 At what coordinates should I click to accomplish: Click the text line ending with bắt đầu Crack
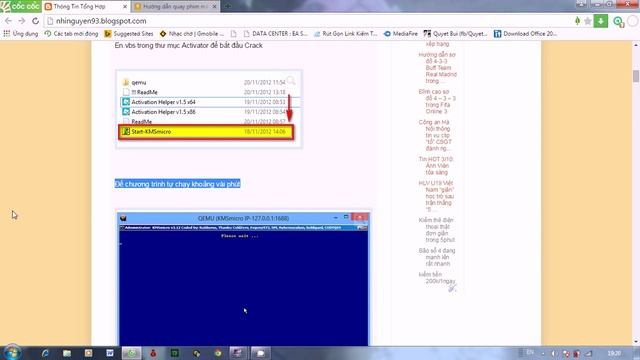[x=188, y=45]
